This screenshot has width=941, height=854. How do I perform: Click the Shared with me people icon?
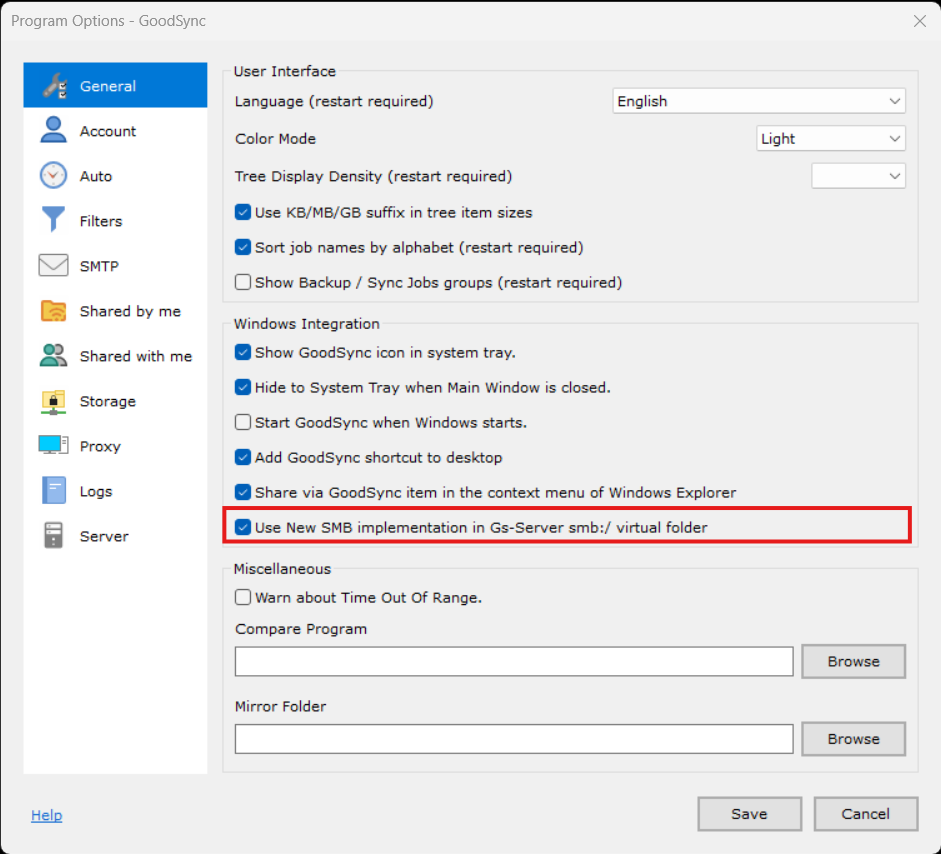point(53,356)
